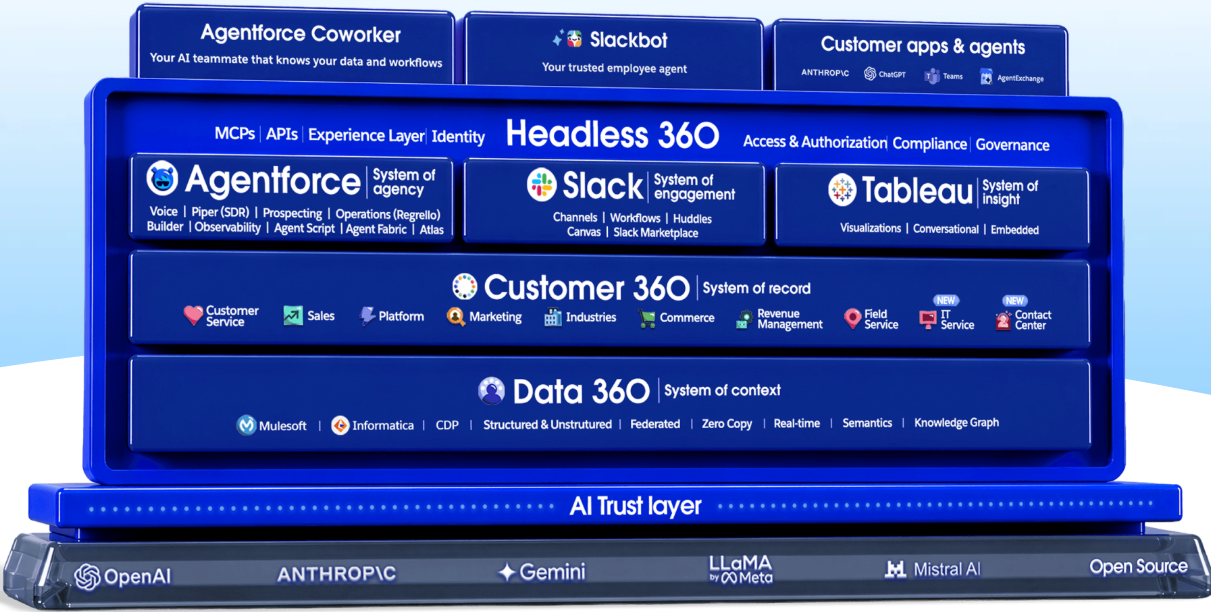Select Conversational under Tableau
This screenshot has width=1211, height=612.
tap(946, 229)
